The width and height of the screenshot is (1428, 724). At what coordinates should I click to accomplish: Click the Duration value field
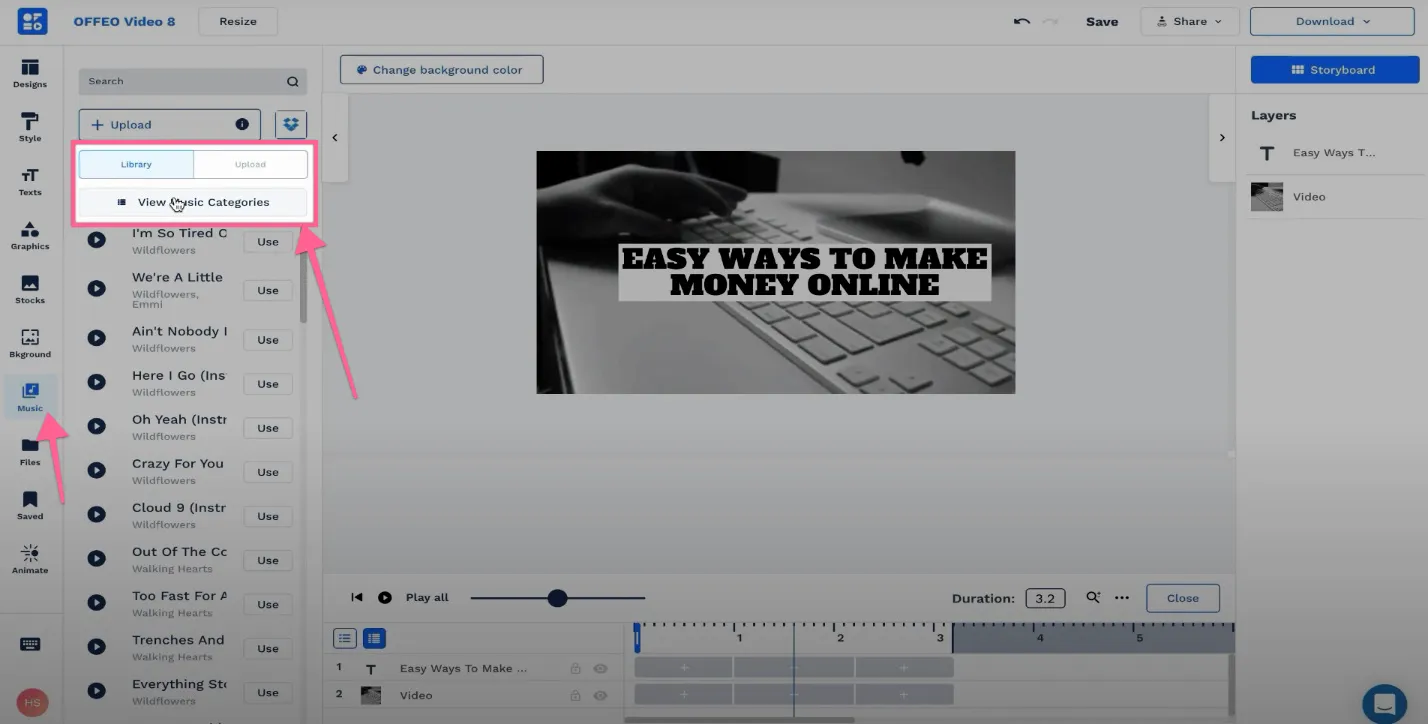pos(1045,598)
